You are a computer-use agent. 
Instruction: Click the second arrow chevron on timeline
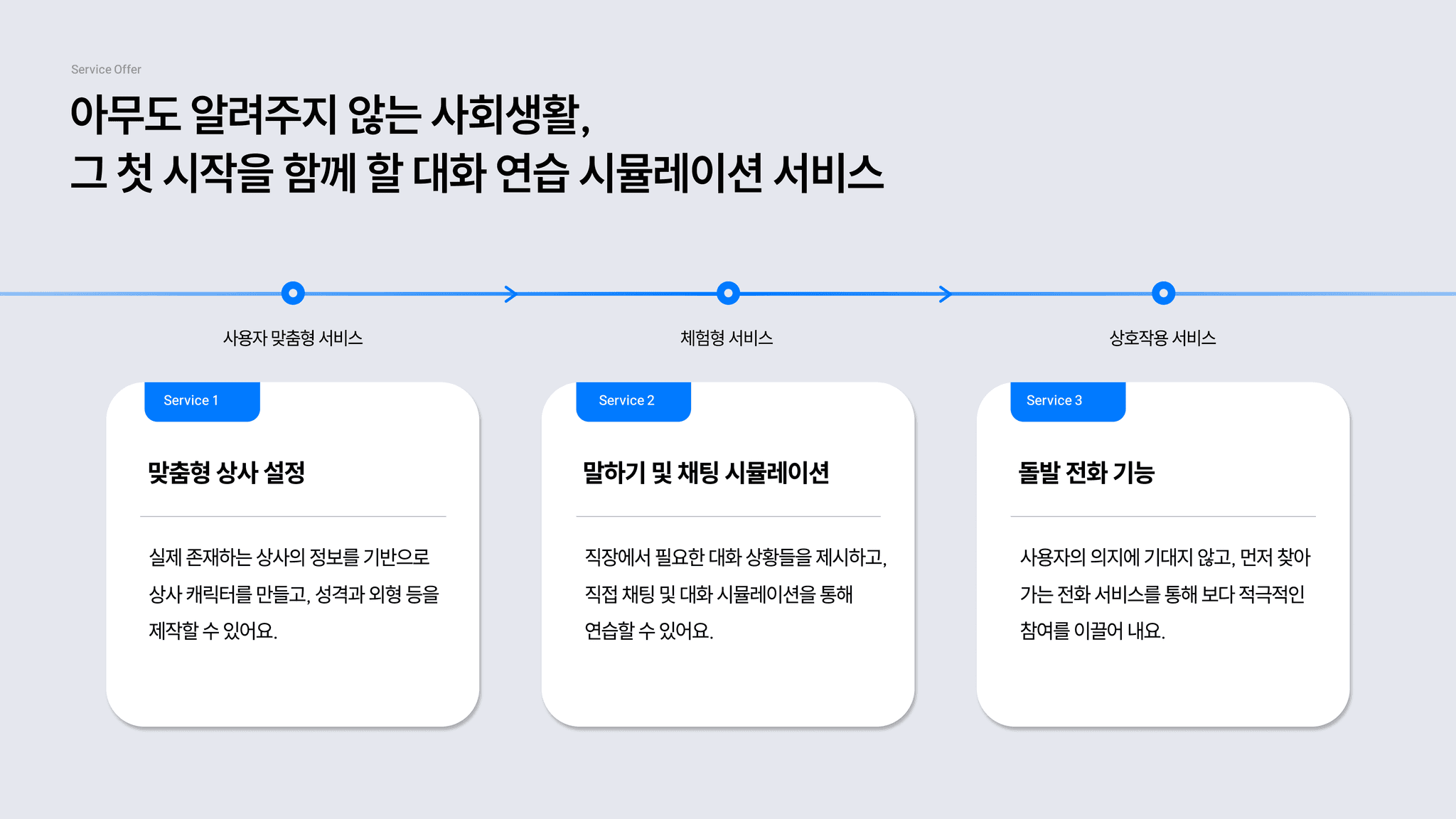click(945, 294)
